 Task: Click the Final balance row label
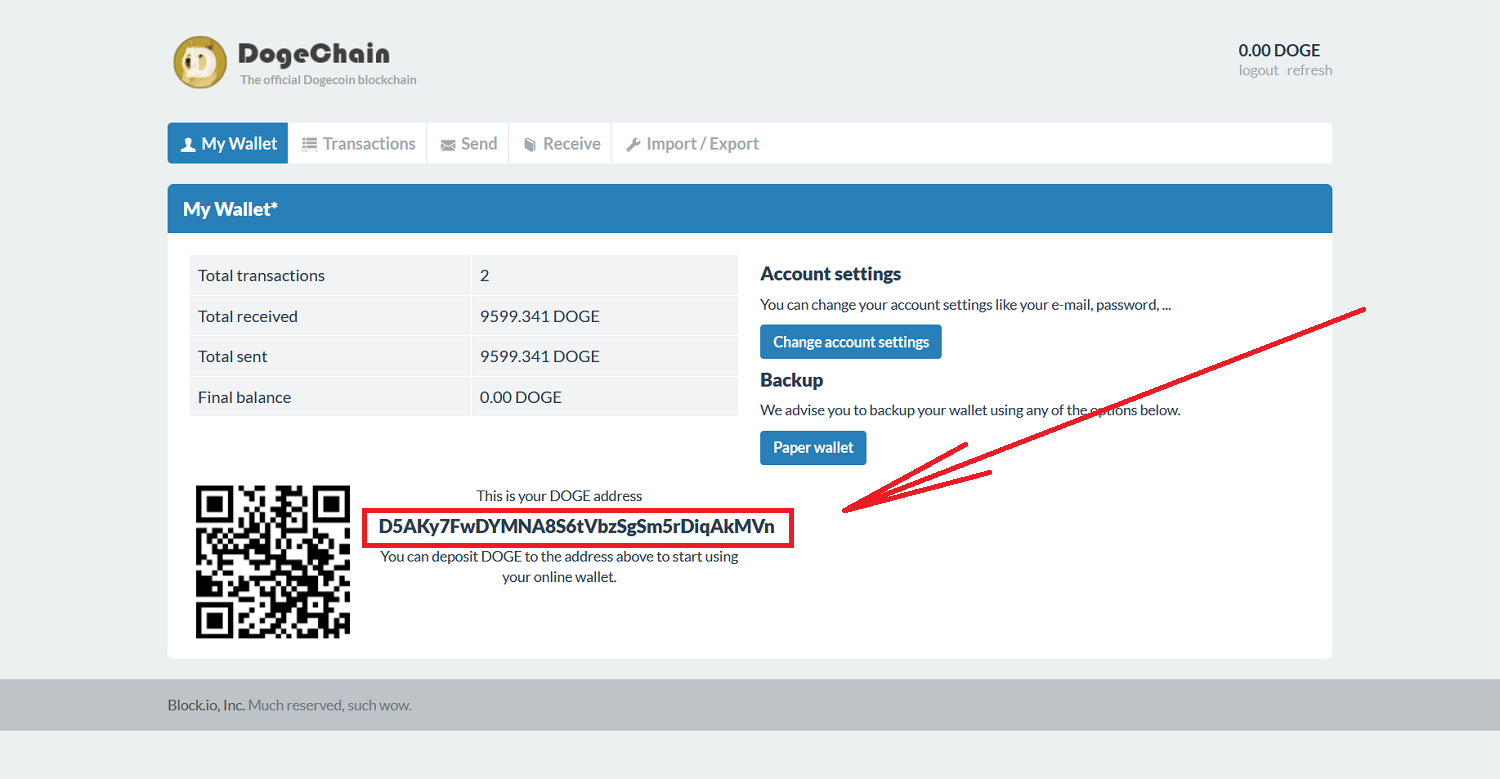244,397
